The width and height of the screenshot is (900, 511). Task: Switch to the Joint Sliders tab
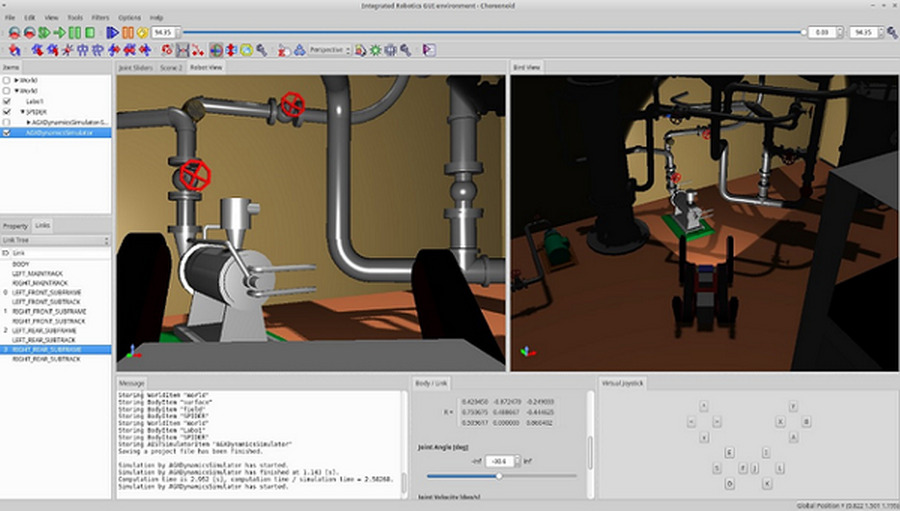[x=135, y=67]
